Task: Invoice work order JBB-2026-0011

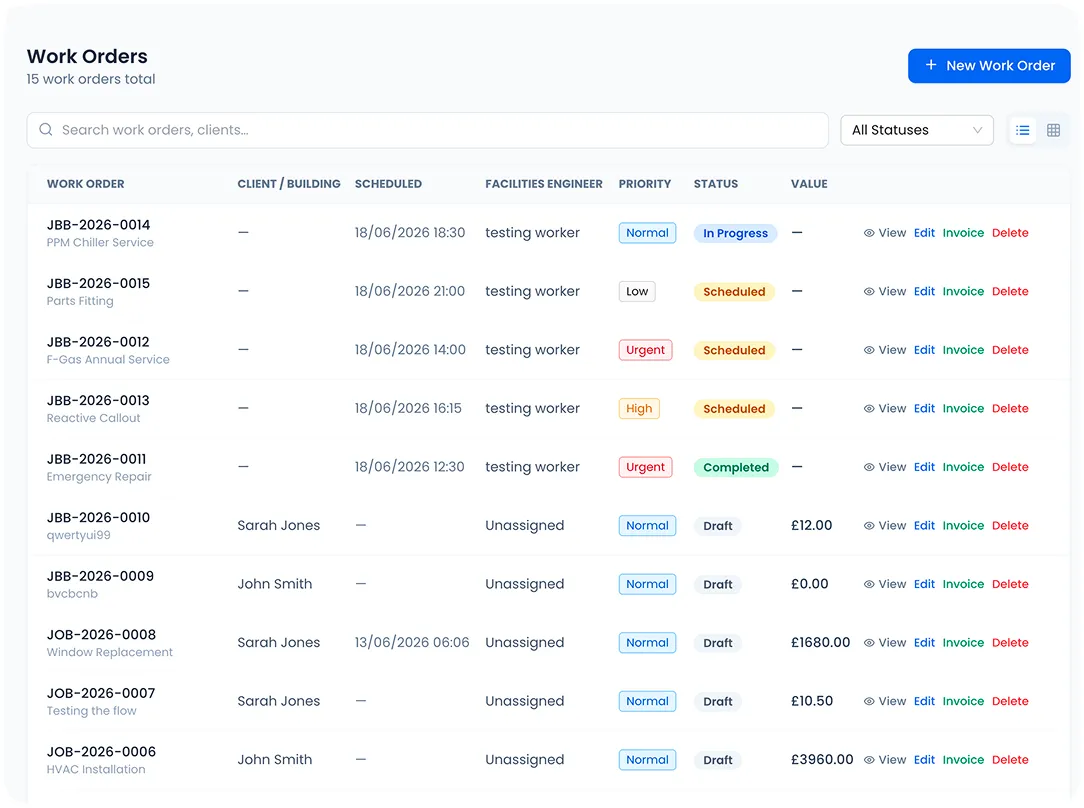Action: click(963, 467)
